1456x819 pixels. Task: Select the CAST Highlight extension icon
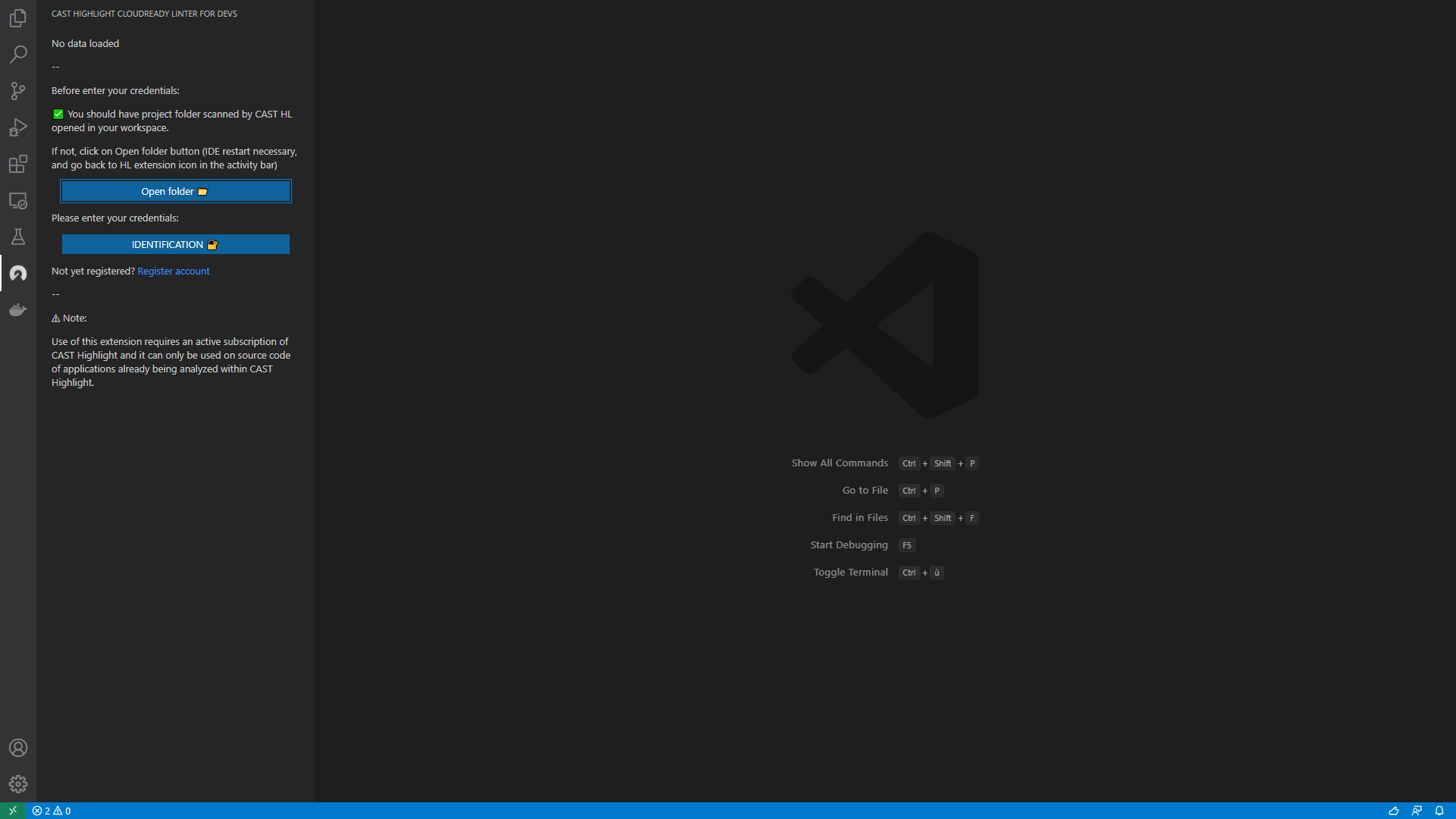pyautogui.click(x=18, y=273)
